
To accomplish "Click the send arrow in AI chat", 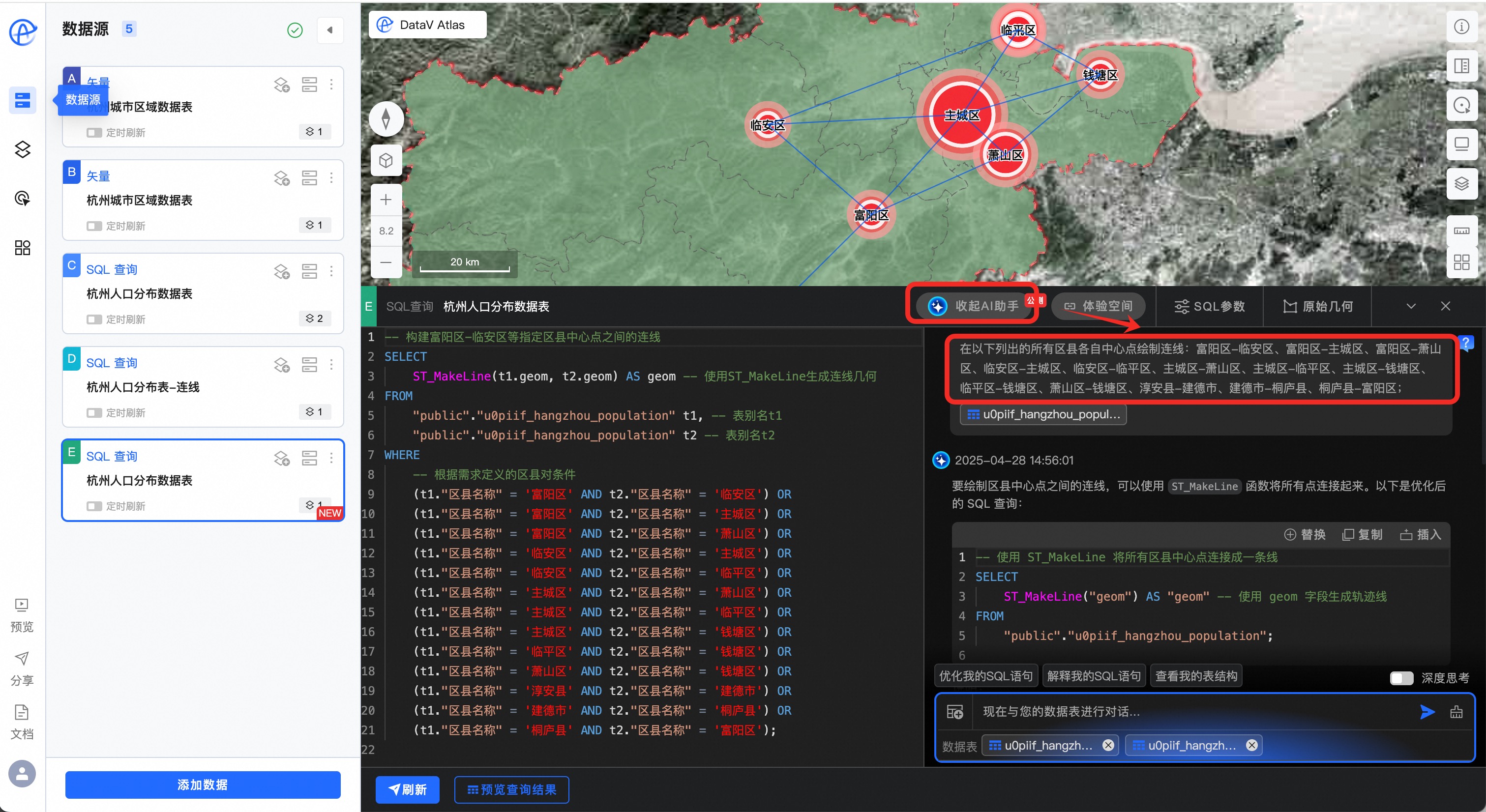I will pyautogui.click(x=1427, y=712).
